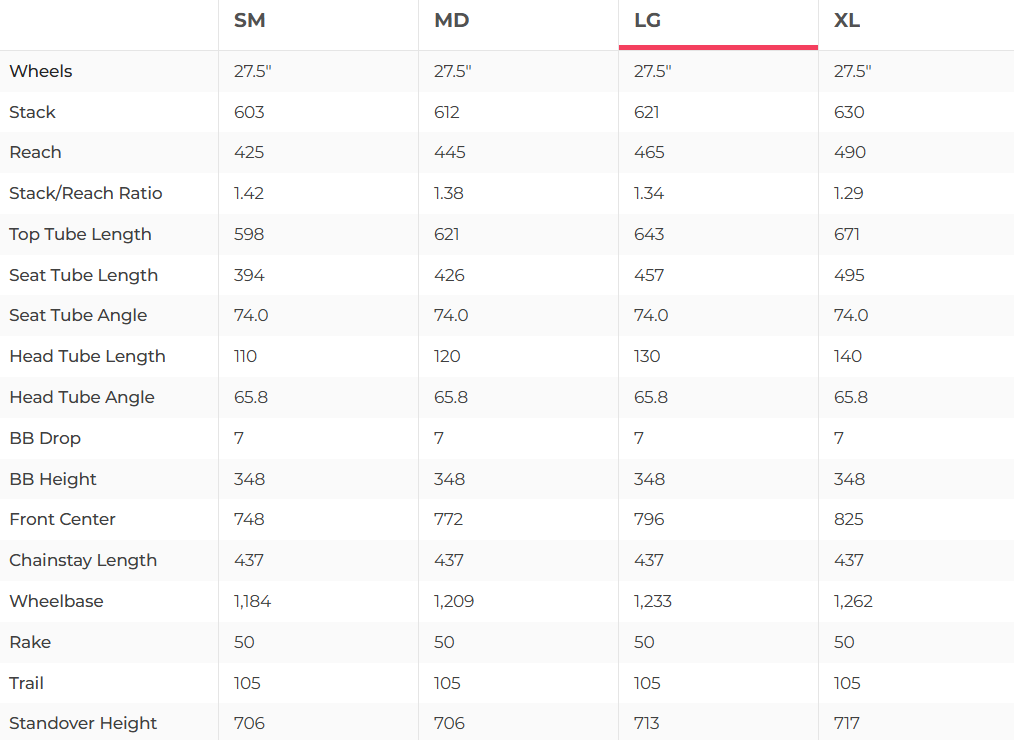The image size is (1014, 740).
Task: Select the Front Center row label
Action: (62, 519)
